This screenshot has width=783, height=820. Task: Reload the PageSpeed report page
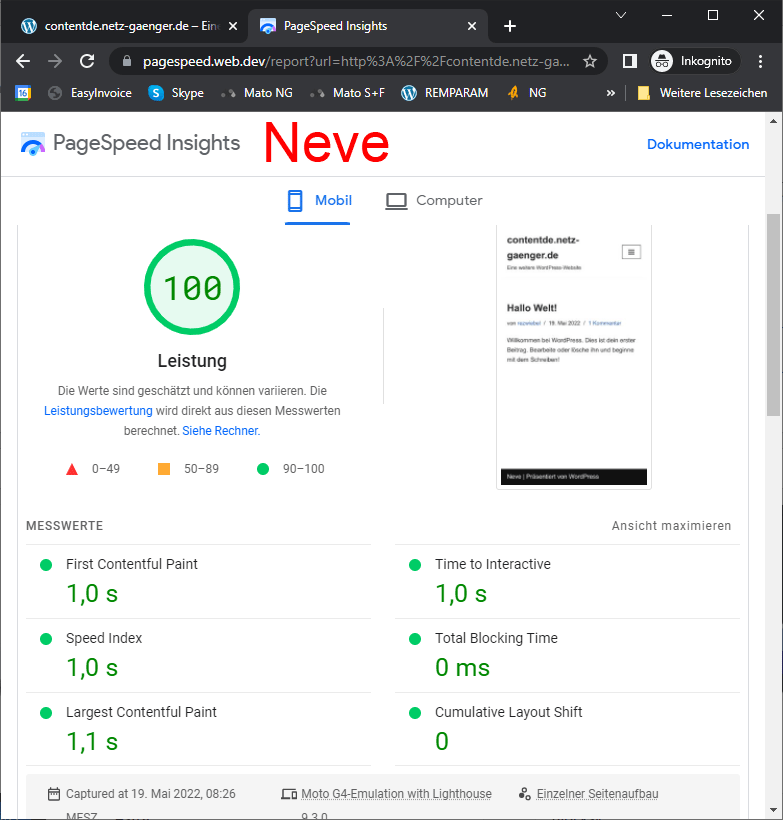tap(87, 61)
